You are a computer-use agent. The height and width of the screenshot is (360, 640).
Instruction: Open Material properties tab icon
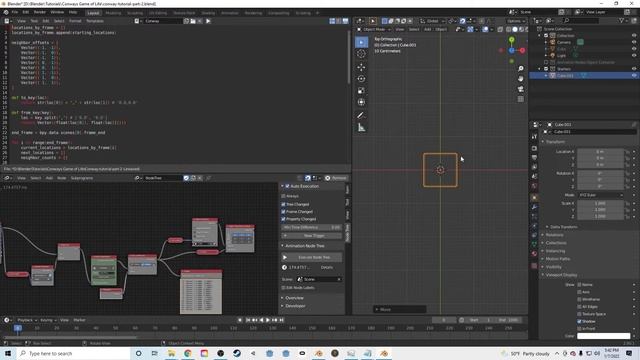pyautogui.click(x=534, y=254)
